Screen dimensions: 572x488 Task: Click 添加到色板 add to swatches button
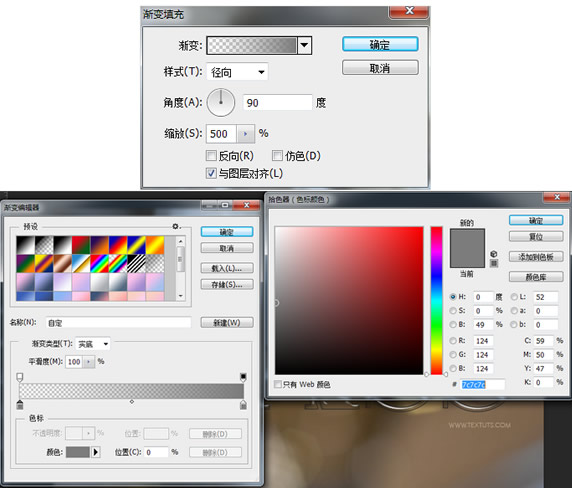pyautogui.click(x=536, y=257)
